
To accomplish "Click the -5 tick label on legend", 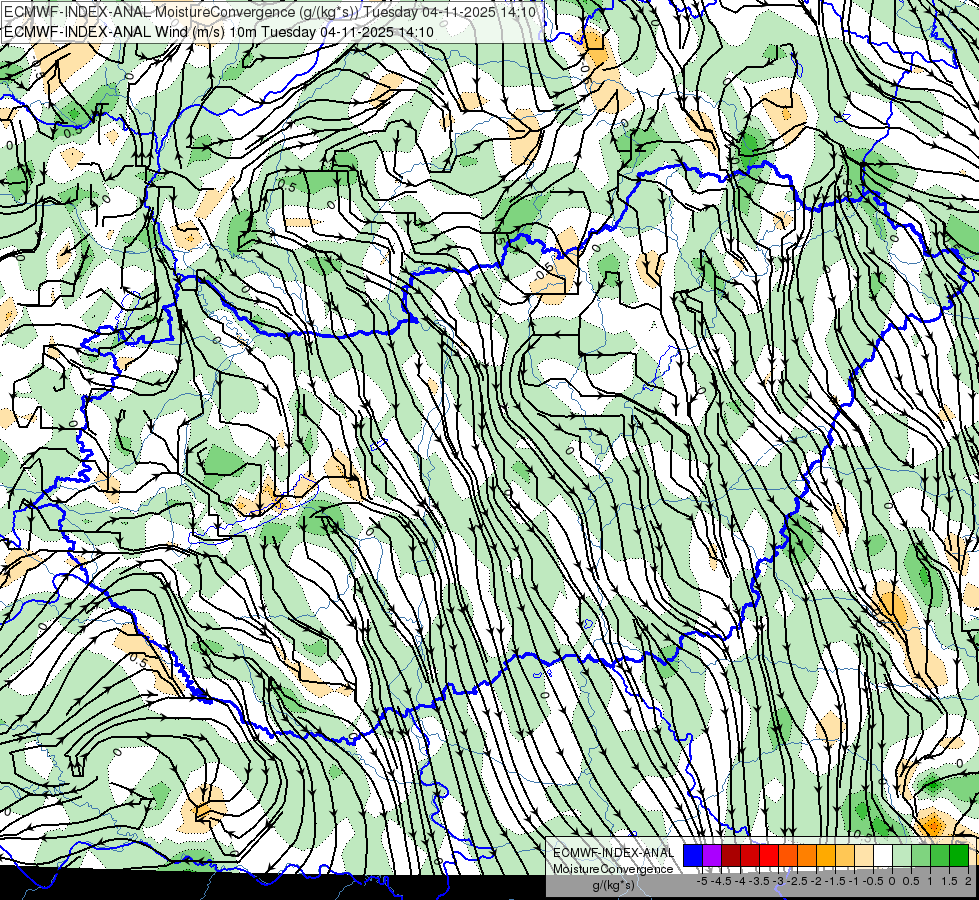I will (x=702, y=881).
